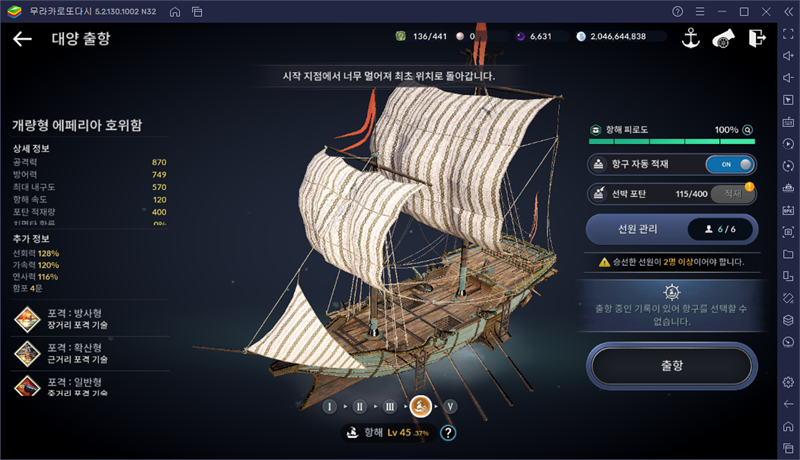
Task: Open the 선원 관리 crew management button
Action: pyautogui.click(x=671, y=229)
